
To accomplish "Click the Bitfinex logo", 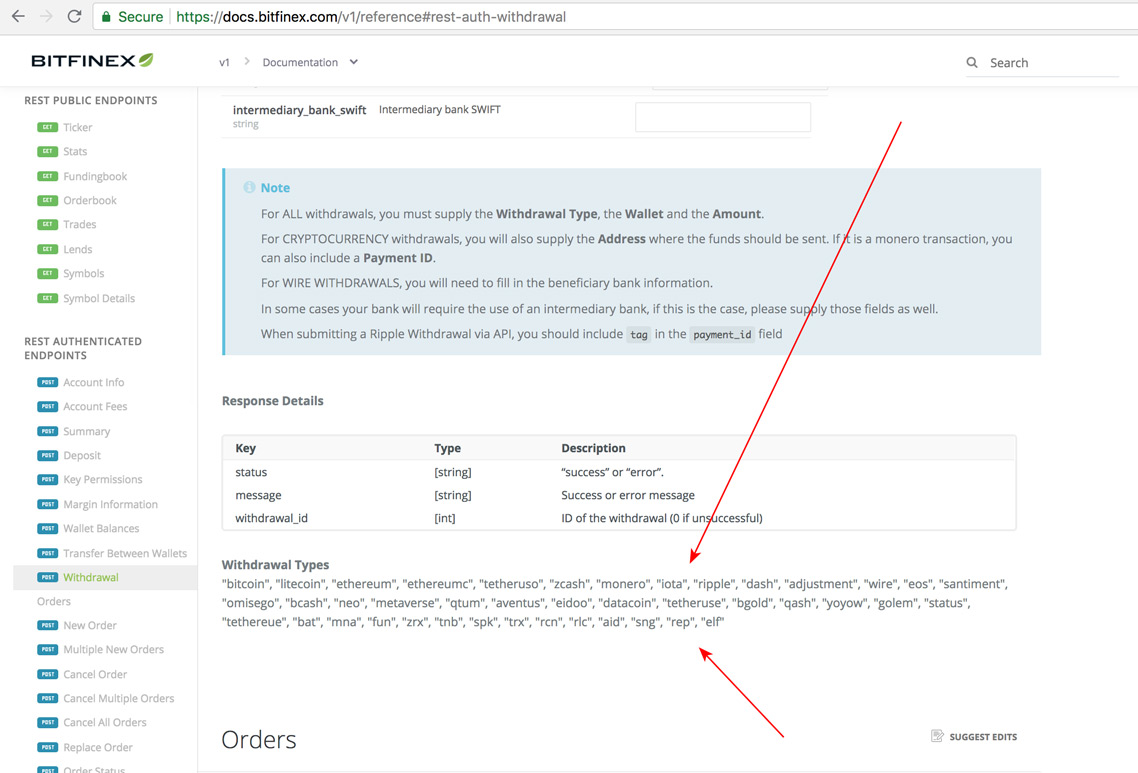I will point(92,60).
